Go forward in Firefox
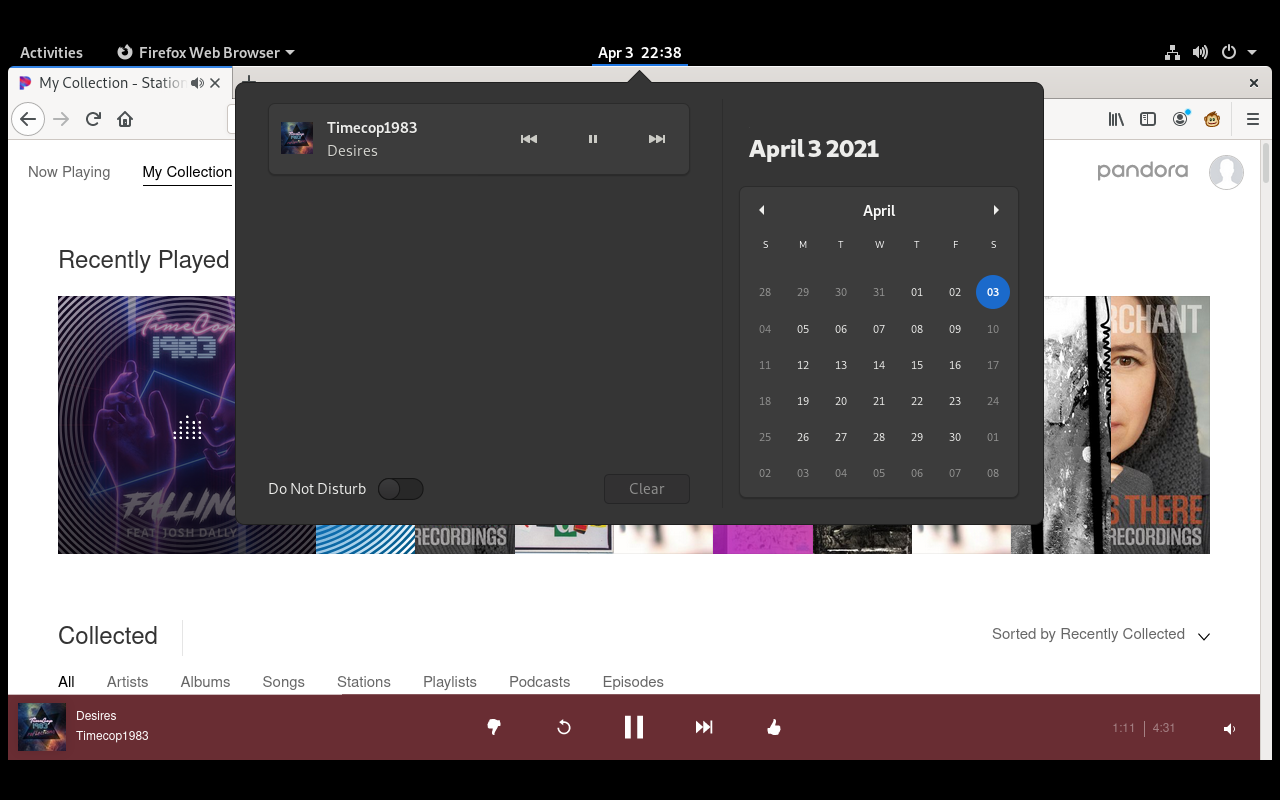 pos(62,119)
